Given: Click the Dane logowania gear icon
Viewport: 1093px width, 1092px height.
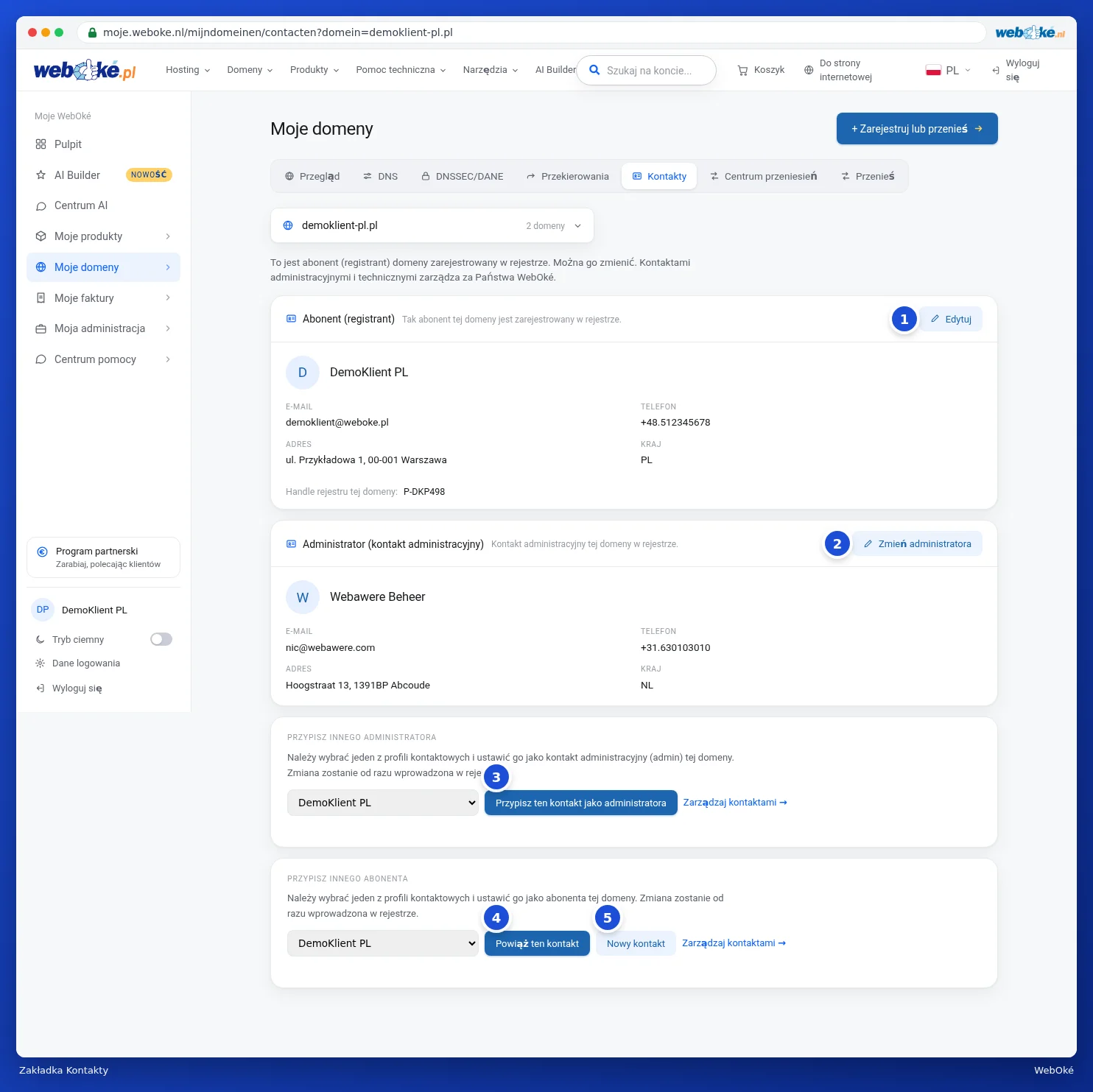Looking at the screenshot, I should 40,663.
